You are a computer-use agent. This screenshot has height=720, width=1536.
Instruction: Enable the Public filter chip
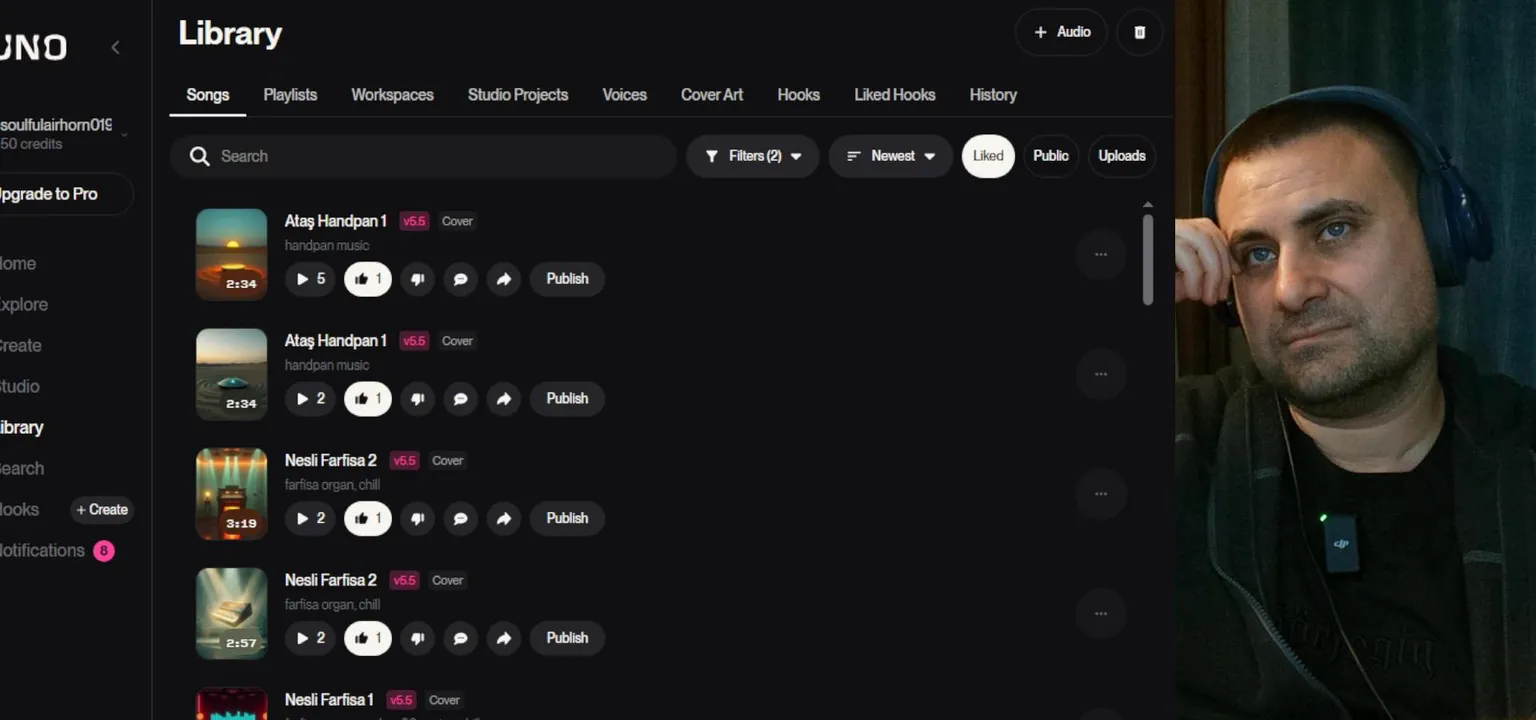(x=1051, y=156)
